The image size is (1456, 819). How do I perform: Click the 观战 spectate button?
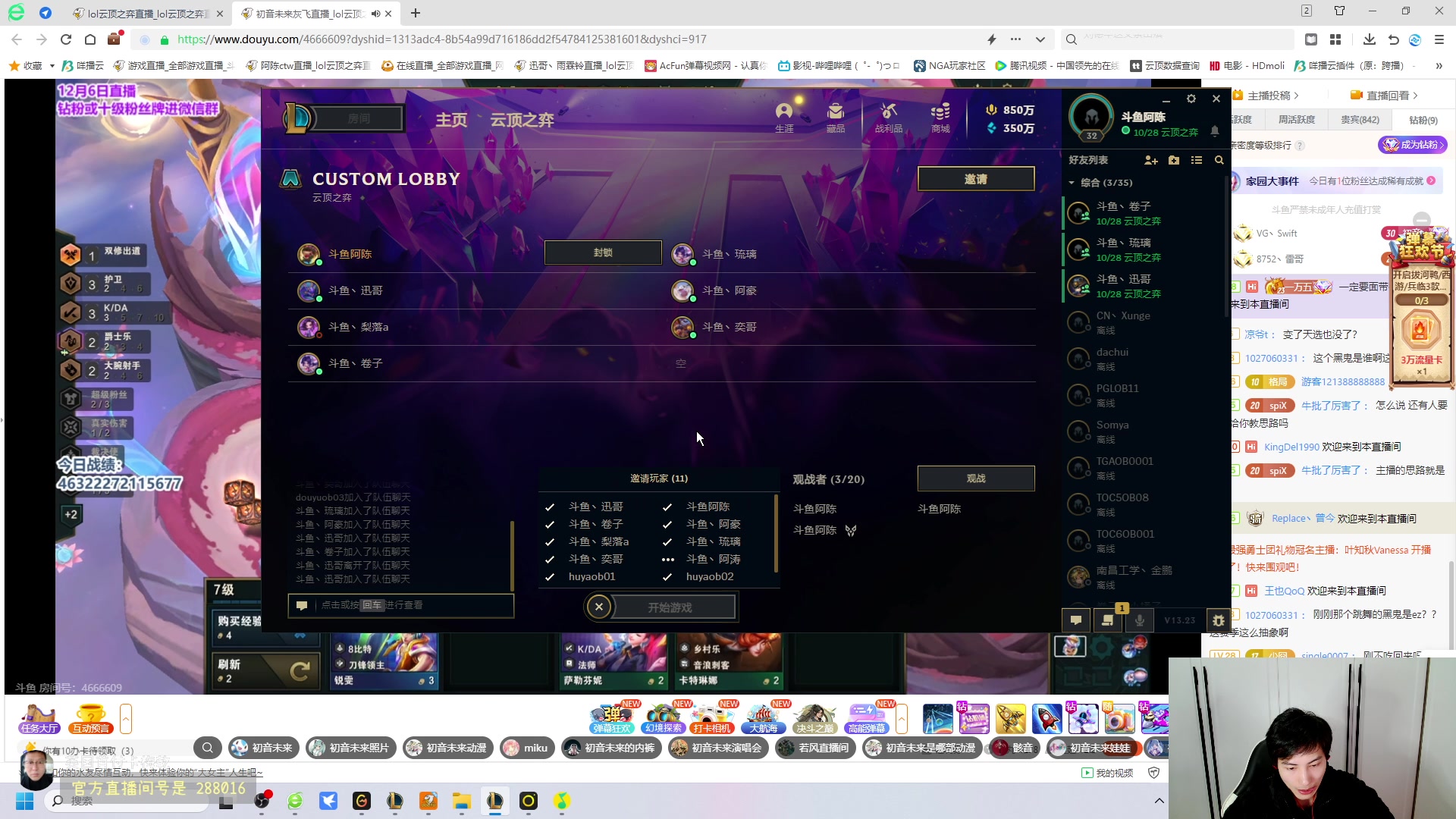point(975,479)
